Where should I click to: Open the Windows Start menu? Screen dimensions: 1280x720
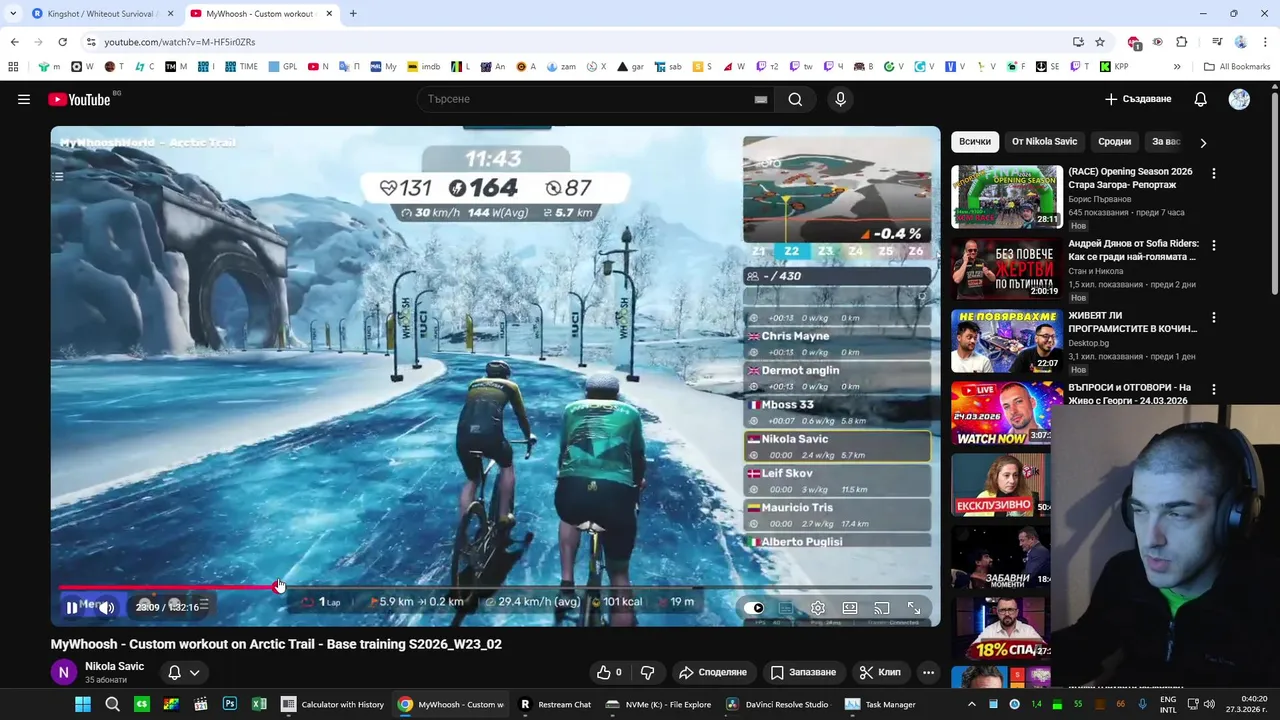(83, 704)
